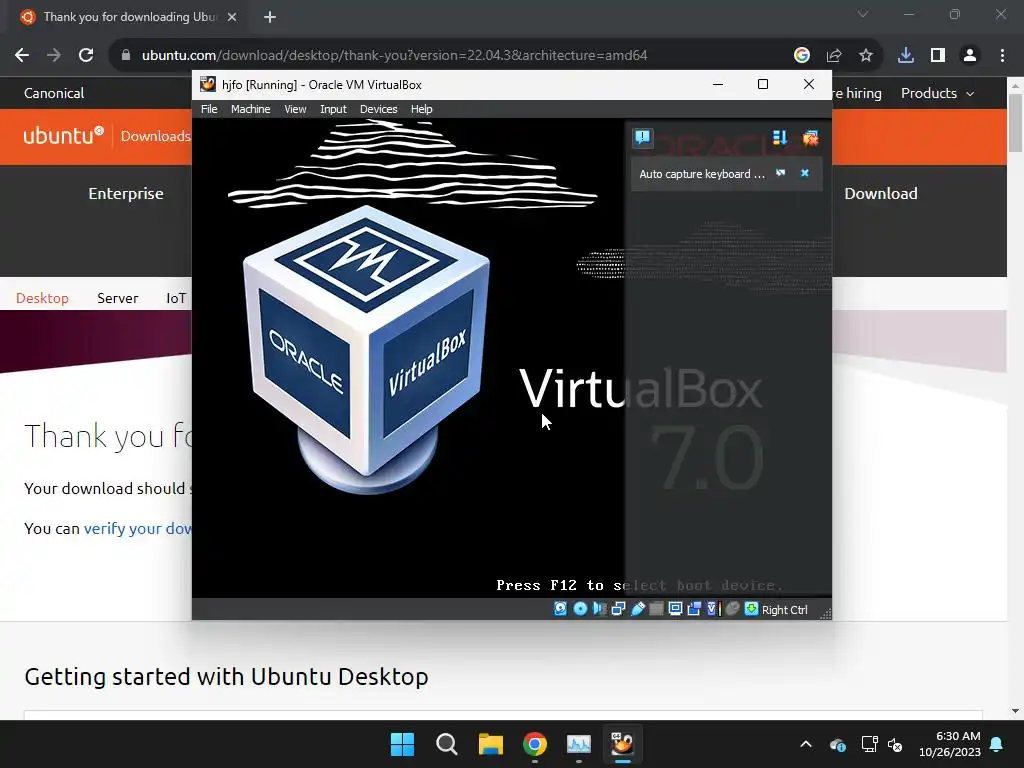This screenshot has width=1024, height=768.
Task: Click the Chrome back navigation arrow
Action: point(22,55)
